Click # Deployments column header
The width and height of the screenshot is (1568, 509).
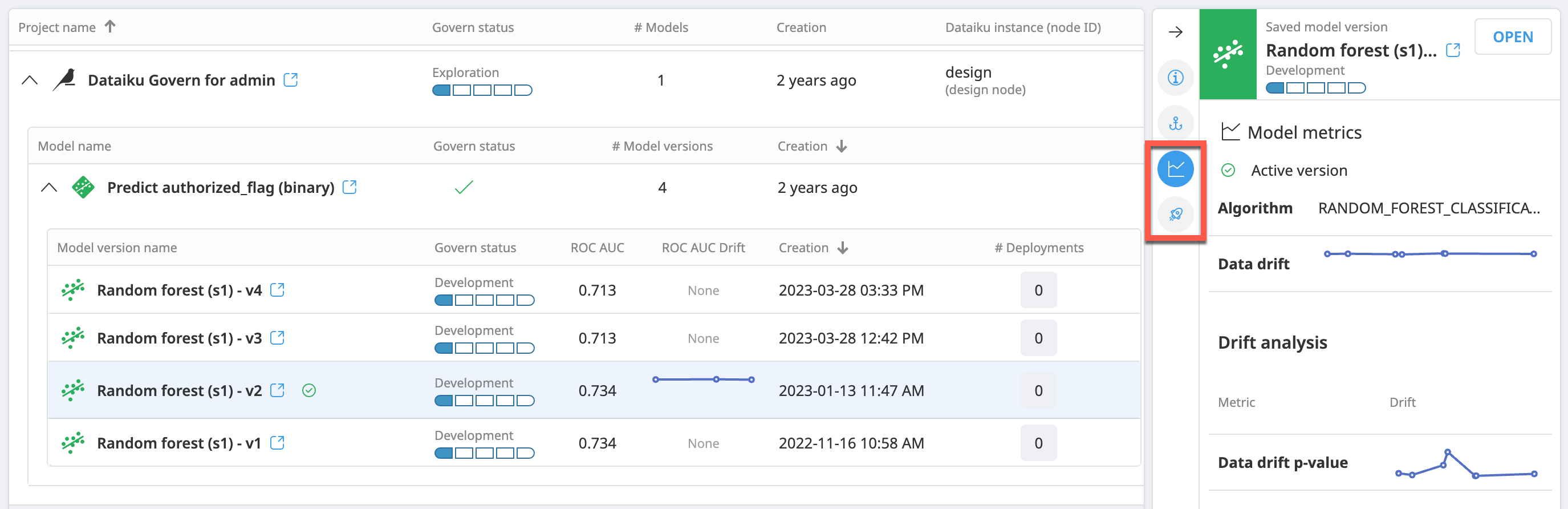pos(1038,248)
